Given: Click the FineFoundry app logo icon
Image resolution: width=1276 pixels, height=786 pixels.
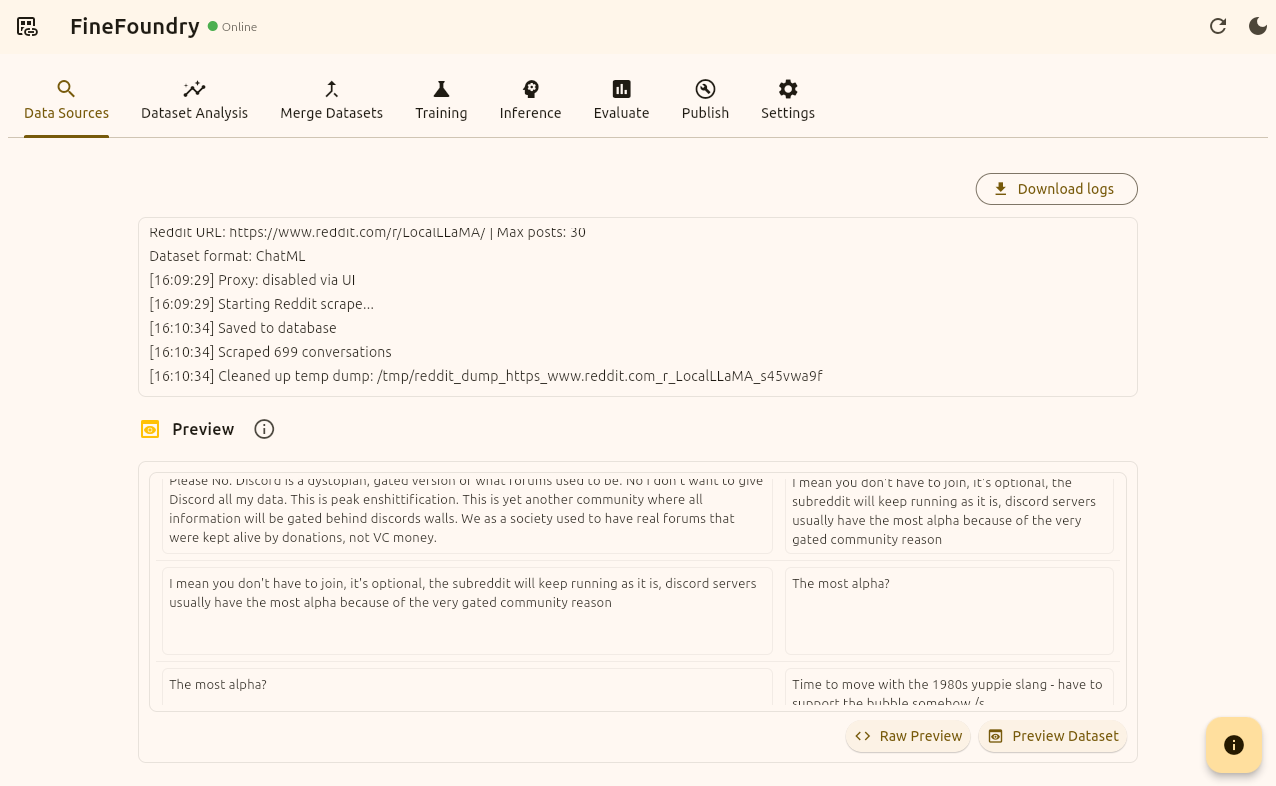Looking at the screenshot, I should 27,27.
